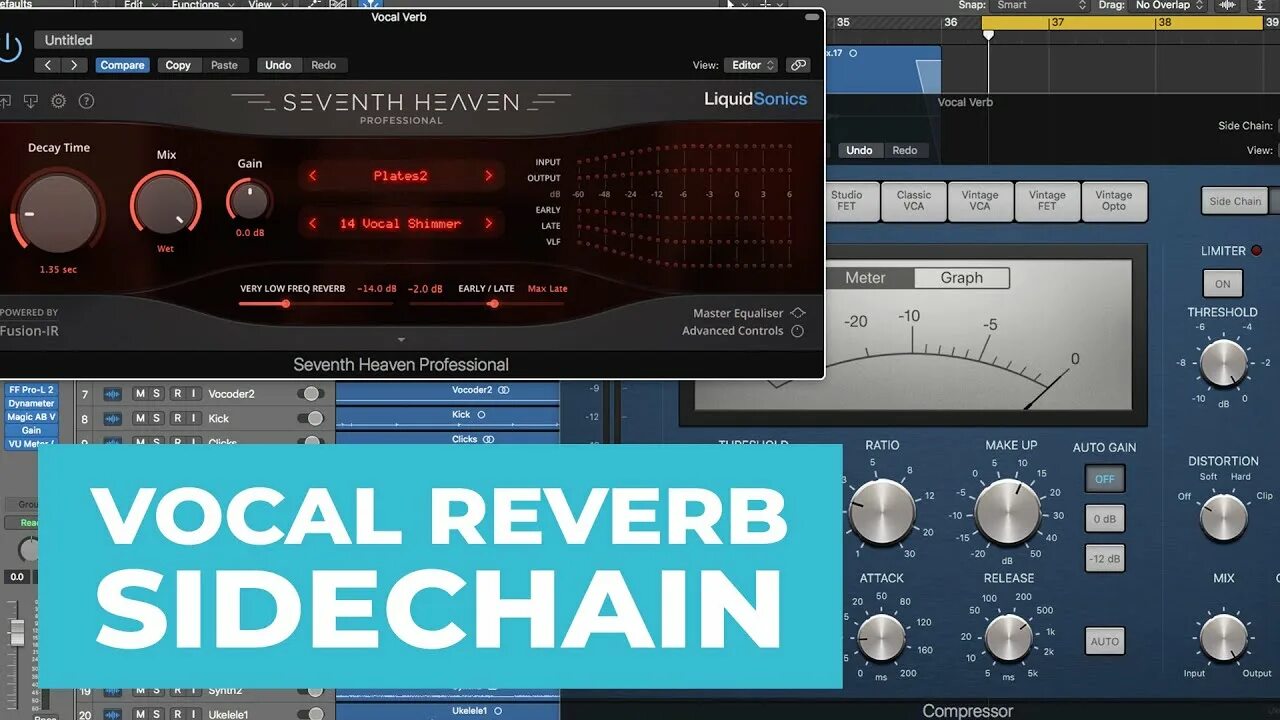1280x720 pixels.
Task: Select the Classic VCA compressor model
Action: (x=913, y=201)
